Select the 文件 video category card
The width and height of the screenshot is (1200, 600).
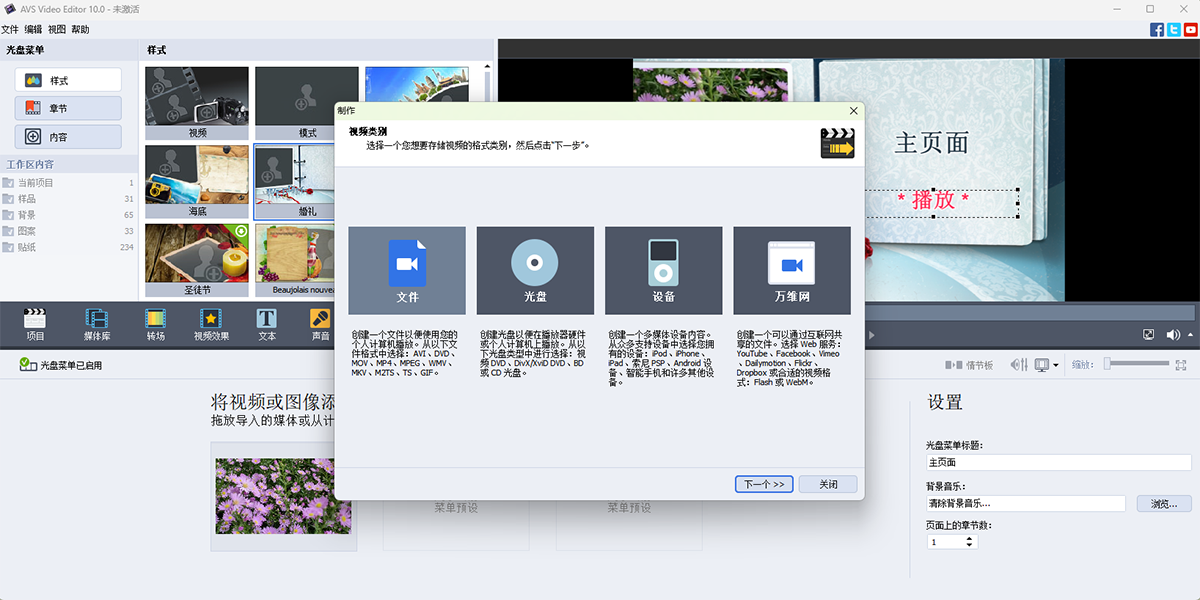pos(407,270)
